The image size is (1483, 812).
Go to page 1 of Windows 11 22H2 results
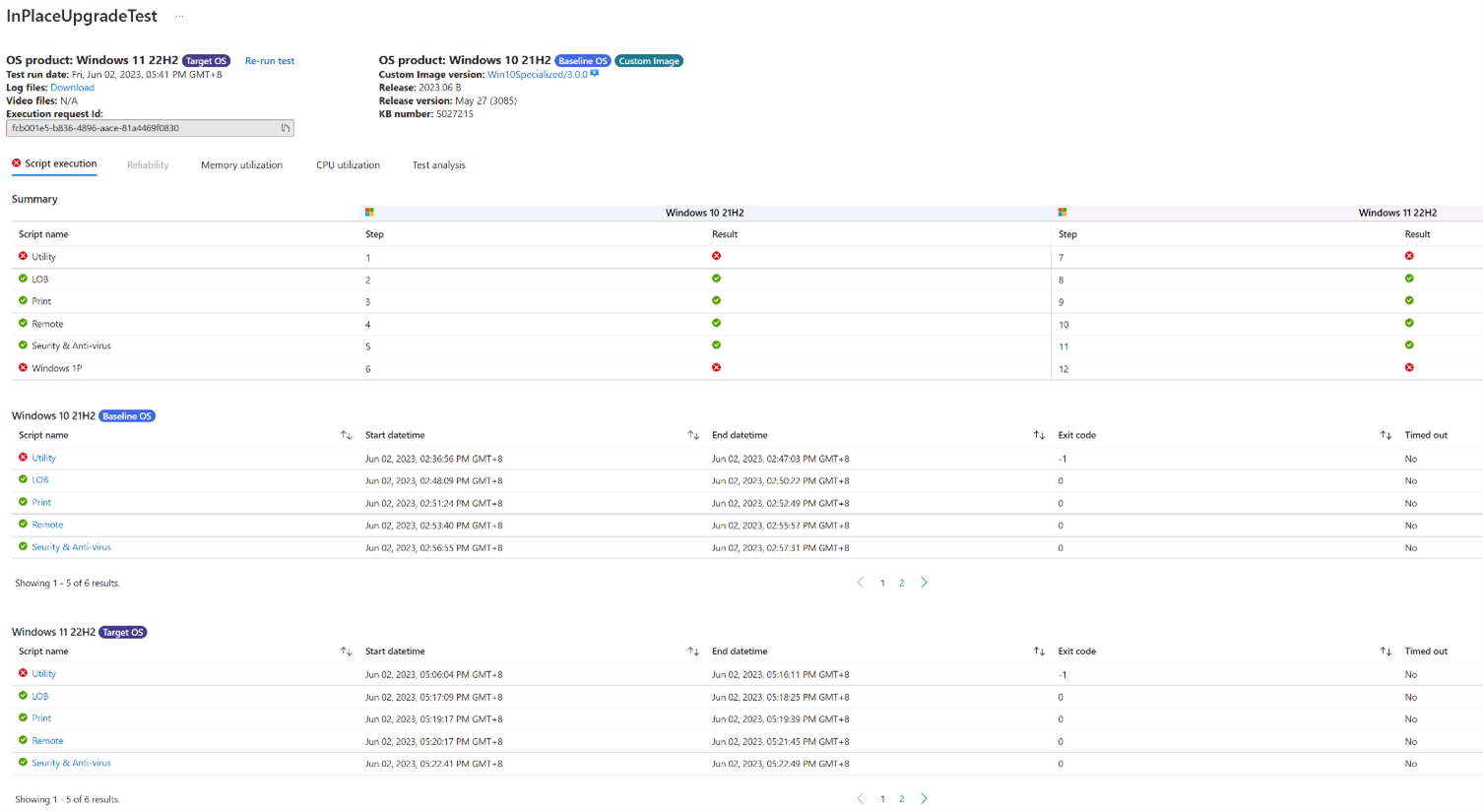point(882,799)
